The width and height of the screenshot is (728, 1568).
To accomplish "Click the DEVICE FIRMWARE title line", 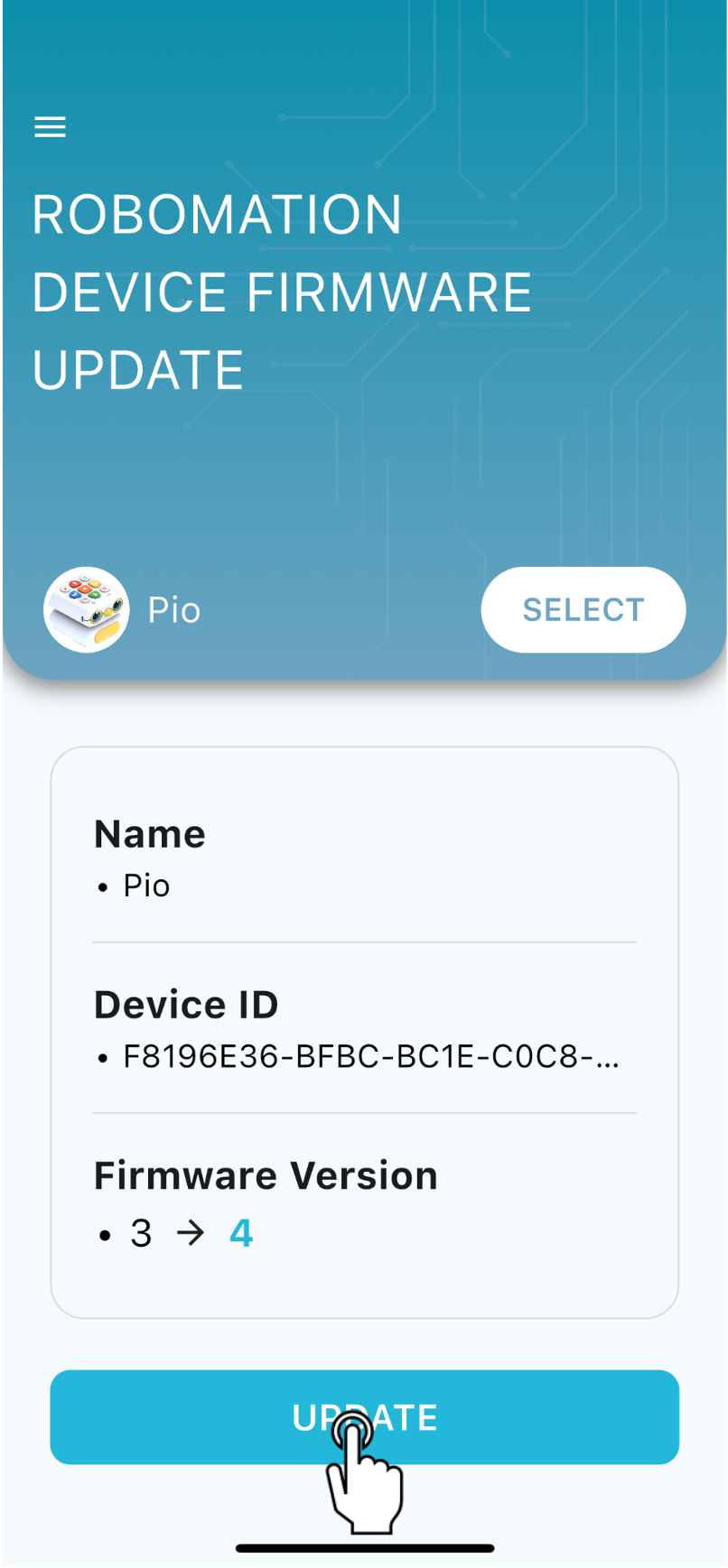I will tap(282, 292).
